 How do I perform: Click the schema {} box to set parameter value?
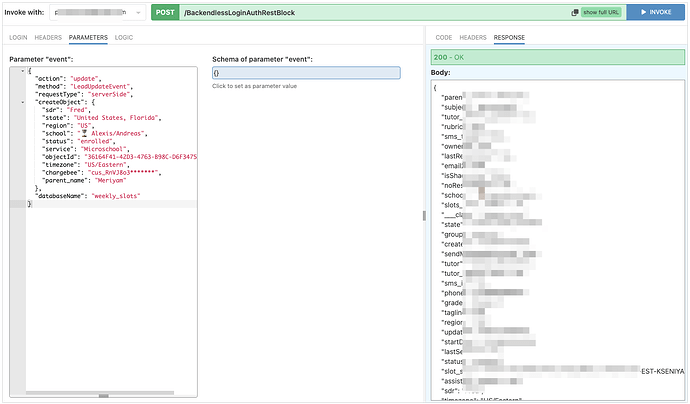306,73
